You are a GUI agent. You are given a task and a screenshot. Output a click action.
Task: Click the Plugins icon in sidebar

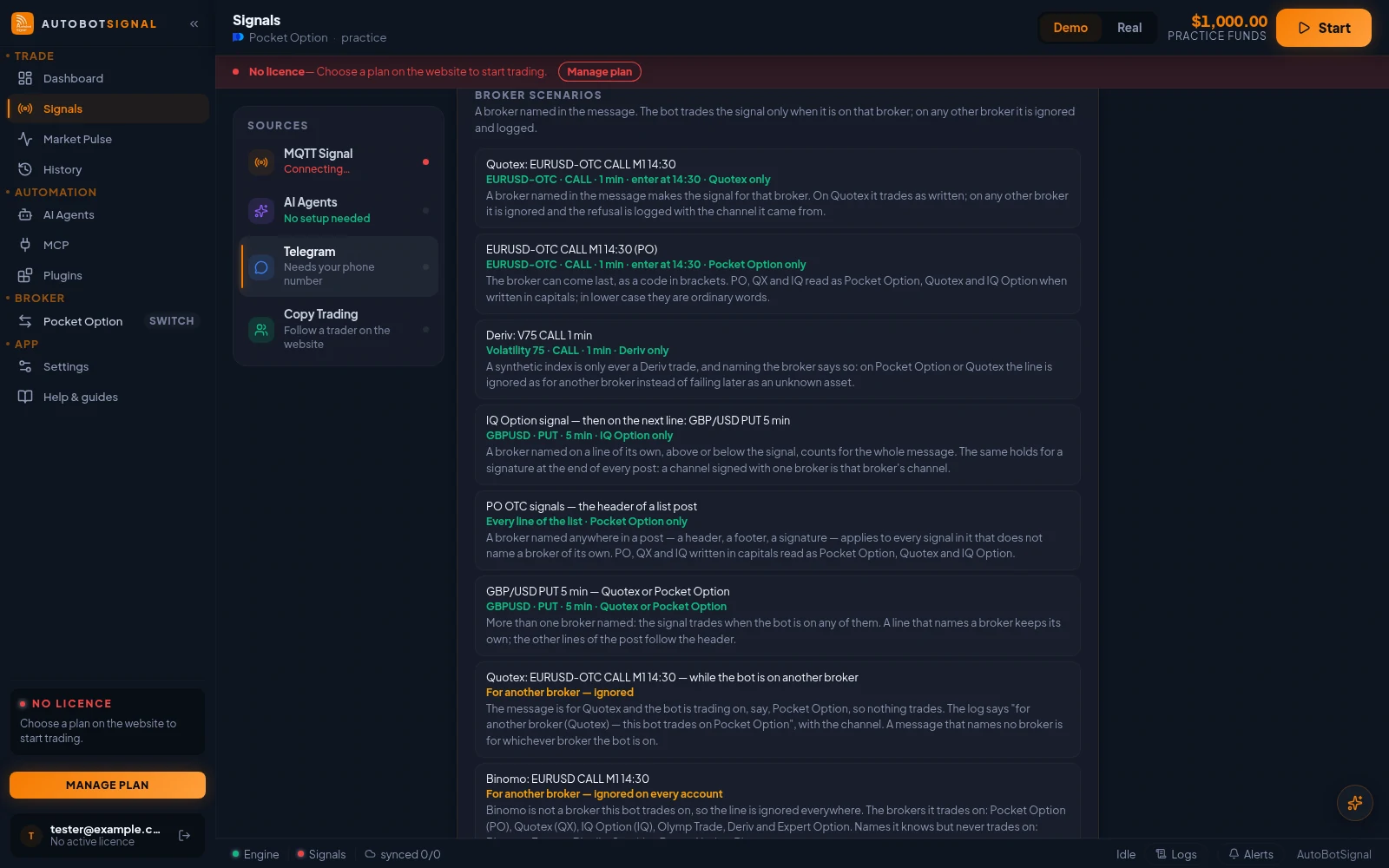coord(25,275)
